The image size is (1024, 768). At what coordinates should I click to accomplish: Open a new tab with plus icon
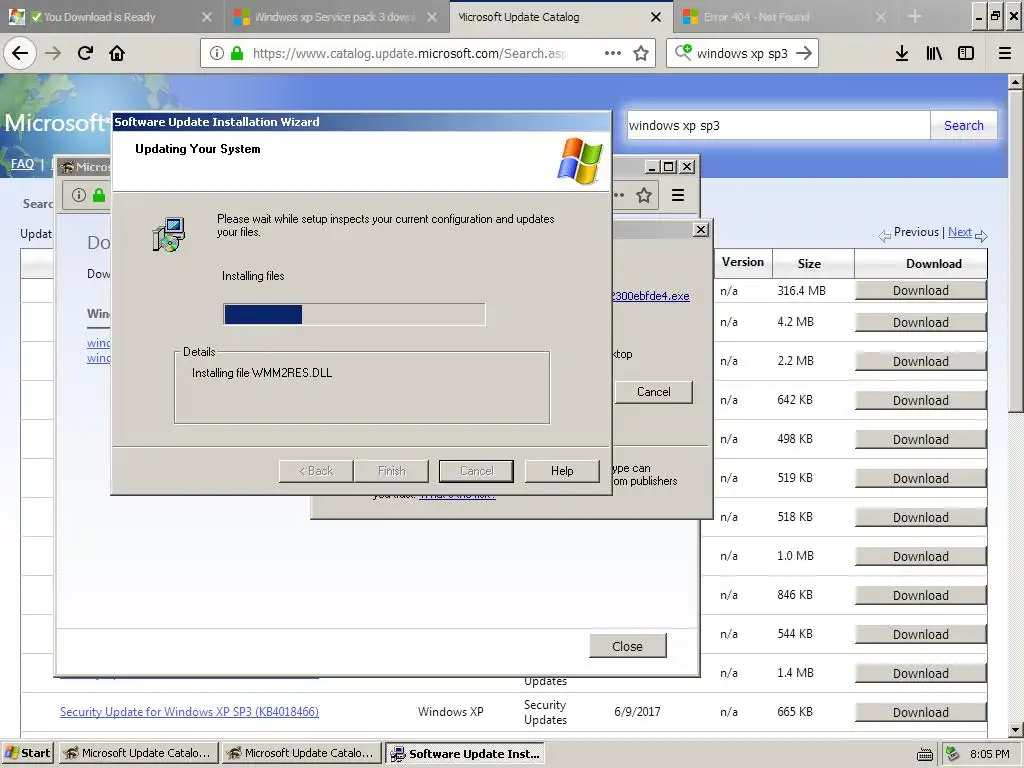(x=915, y=17)
